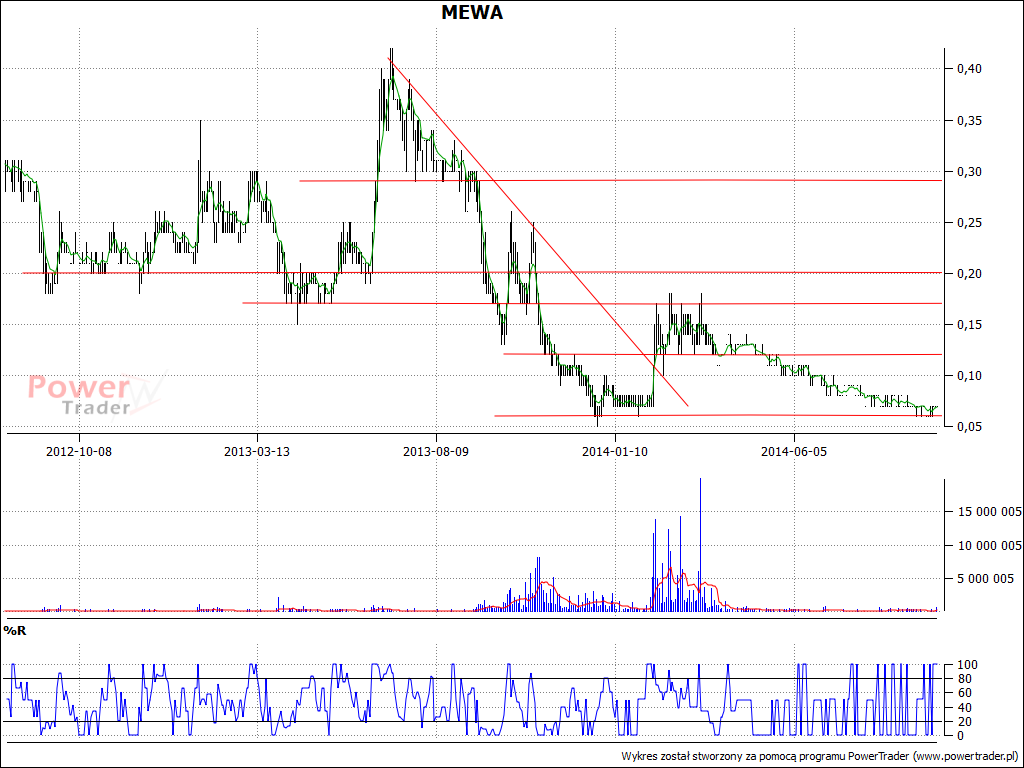Image resolution: width=1024 pixels, height=768 pixels.
Task: Click the %R indicator label
Action: [14, 631]
